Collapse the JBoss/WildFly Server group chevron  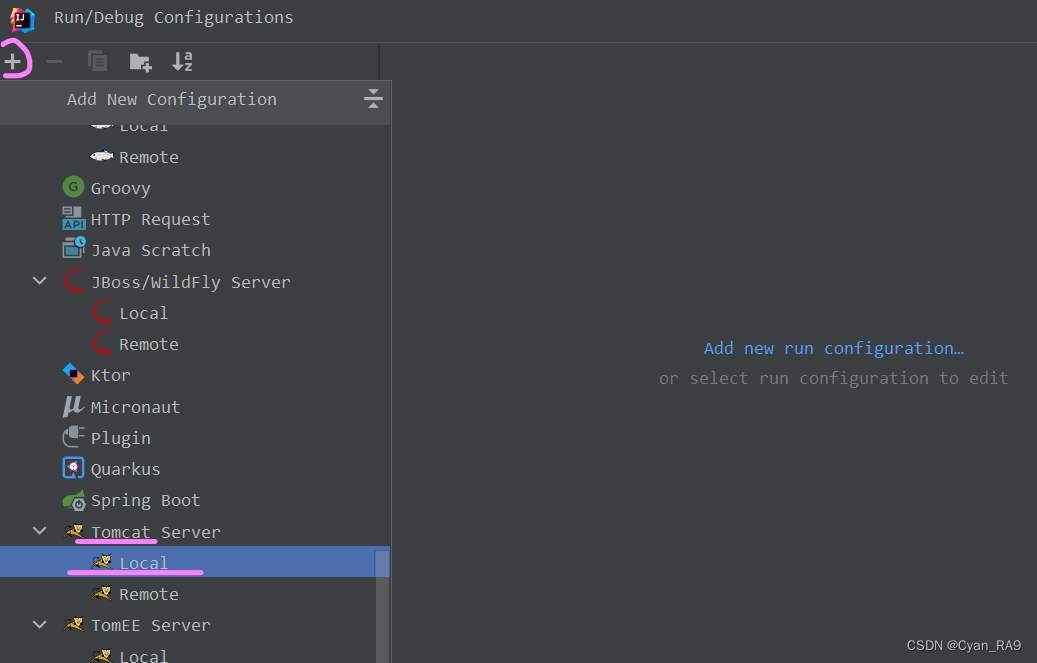coord(40,281)
